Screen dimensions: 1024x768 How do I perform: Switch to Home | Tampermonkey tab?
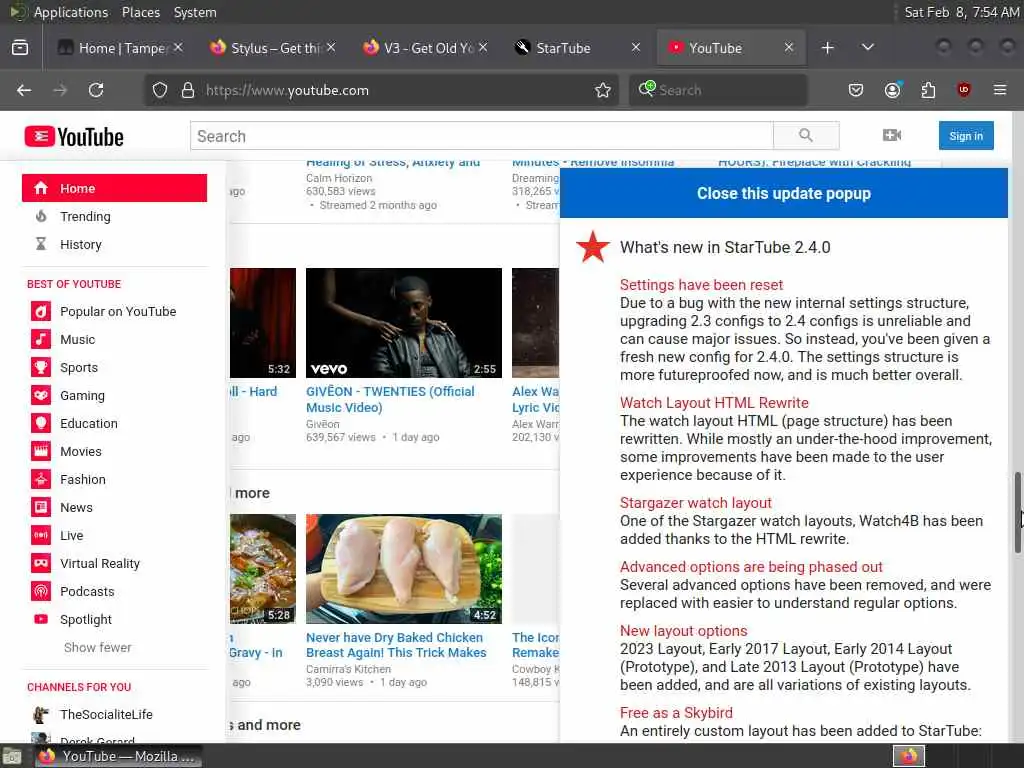pos(120,48)
